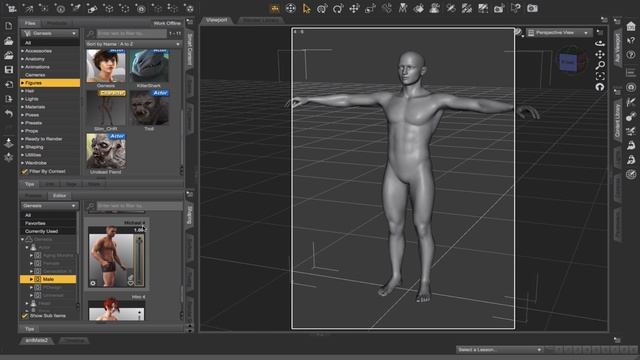Select the Node Selection arrow tool
This screenshot has width=640, height=360.
(x=306, y=9)
